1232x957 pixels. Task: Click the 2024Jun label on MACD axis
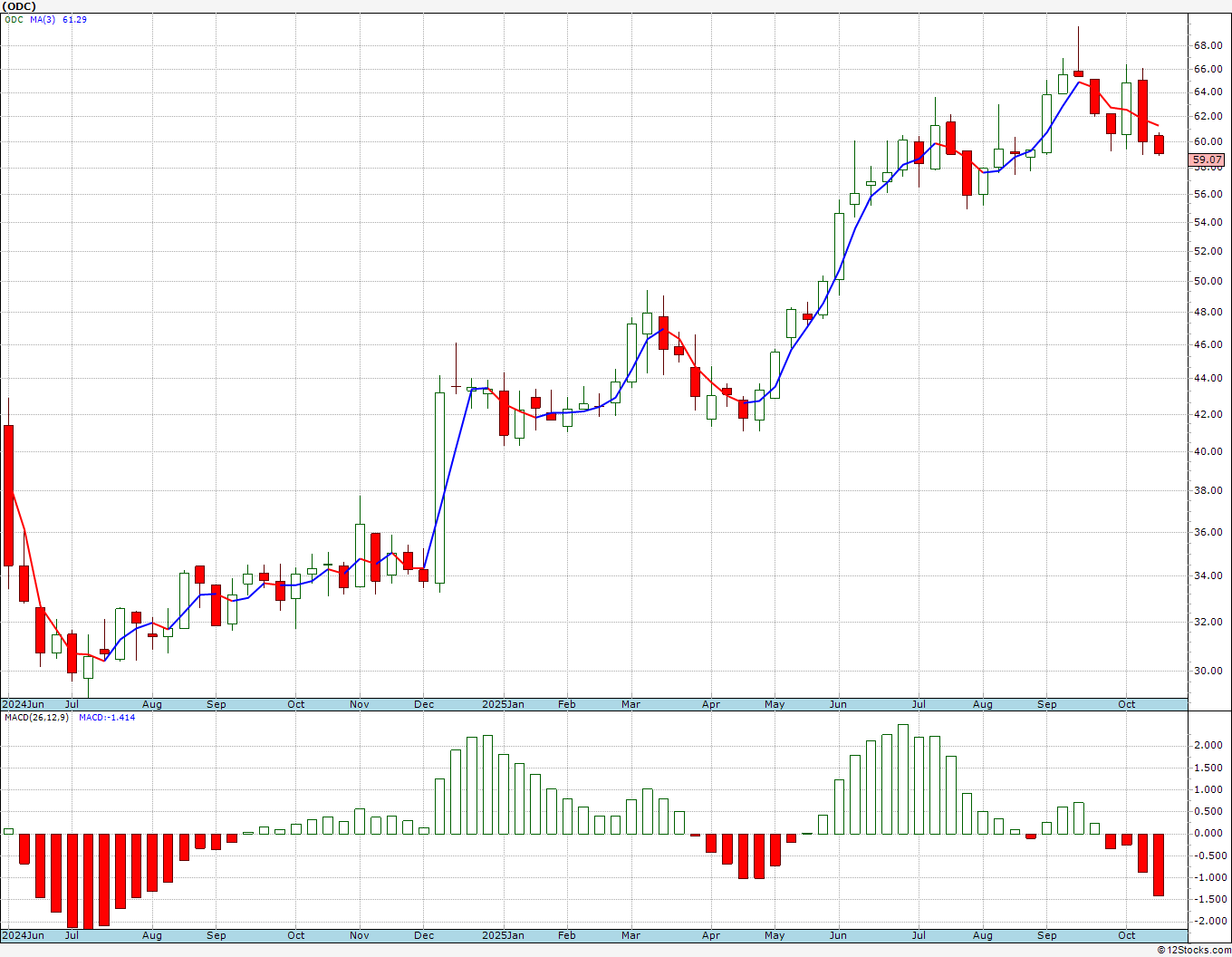23,935
